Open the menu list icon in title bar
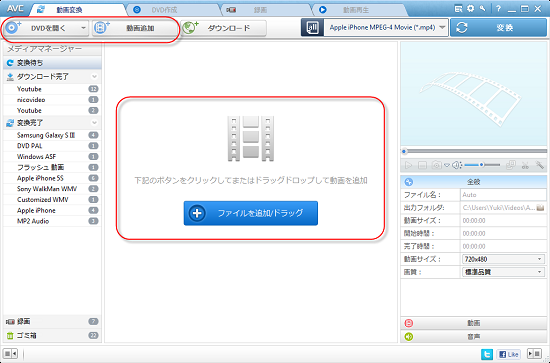550x363 pixels. (x=458, y=9)
